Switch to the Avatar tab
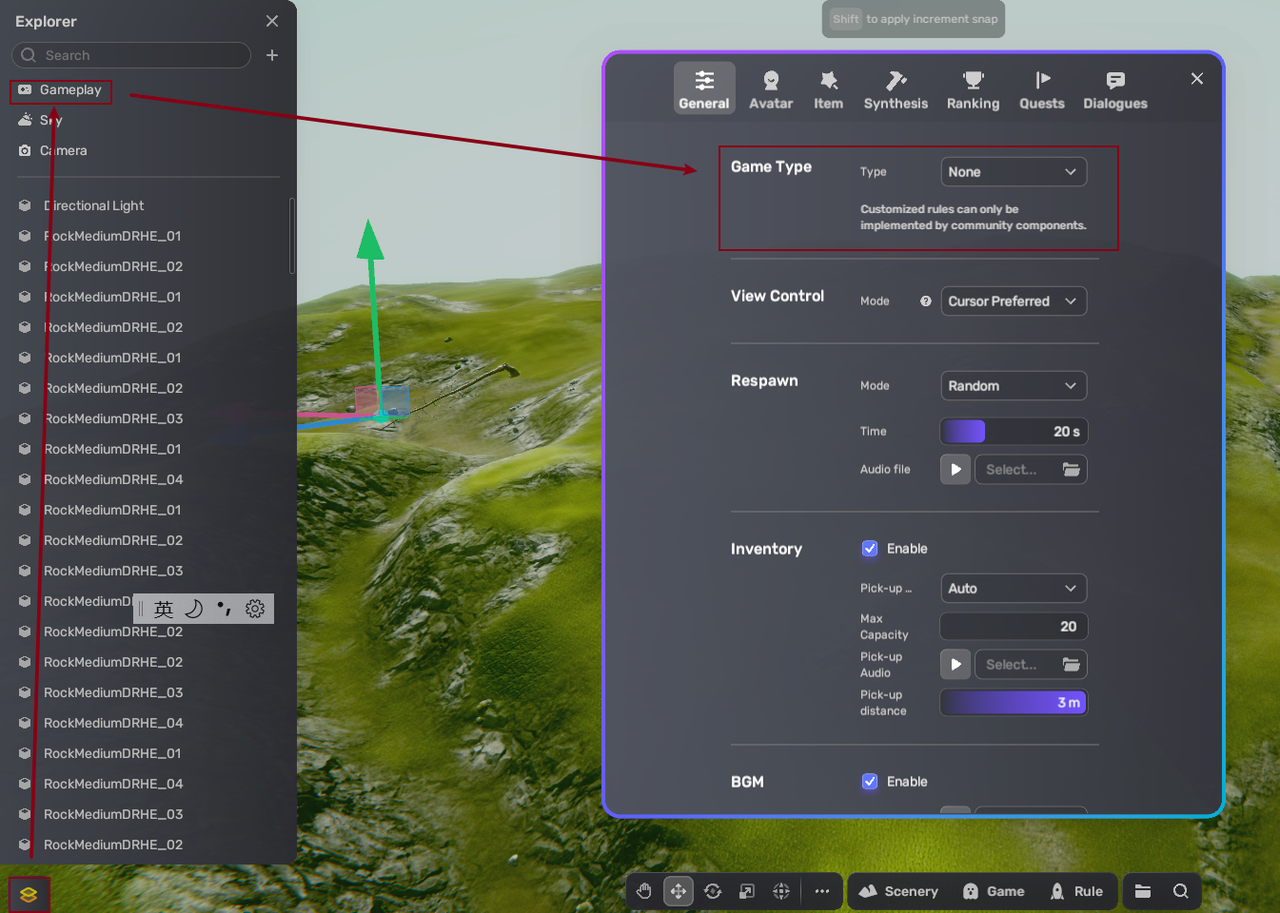This screenshot has width=1280, height=913. coord(770,90)
